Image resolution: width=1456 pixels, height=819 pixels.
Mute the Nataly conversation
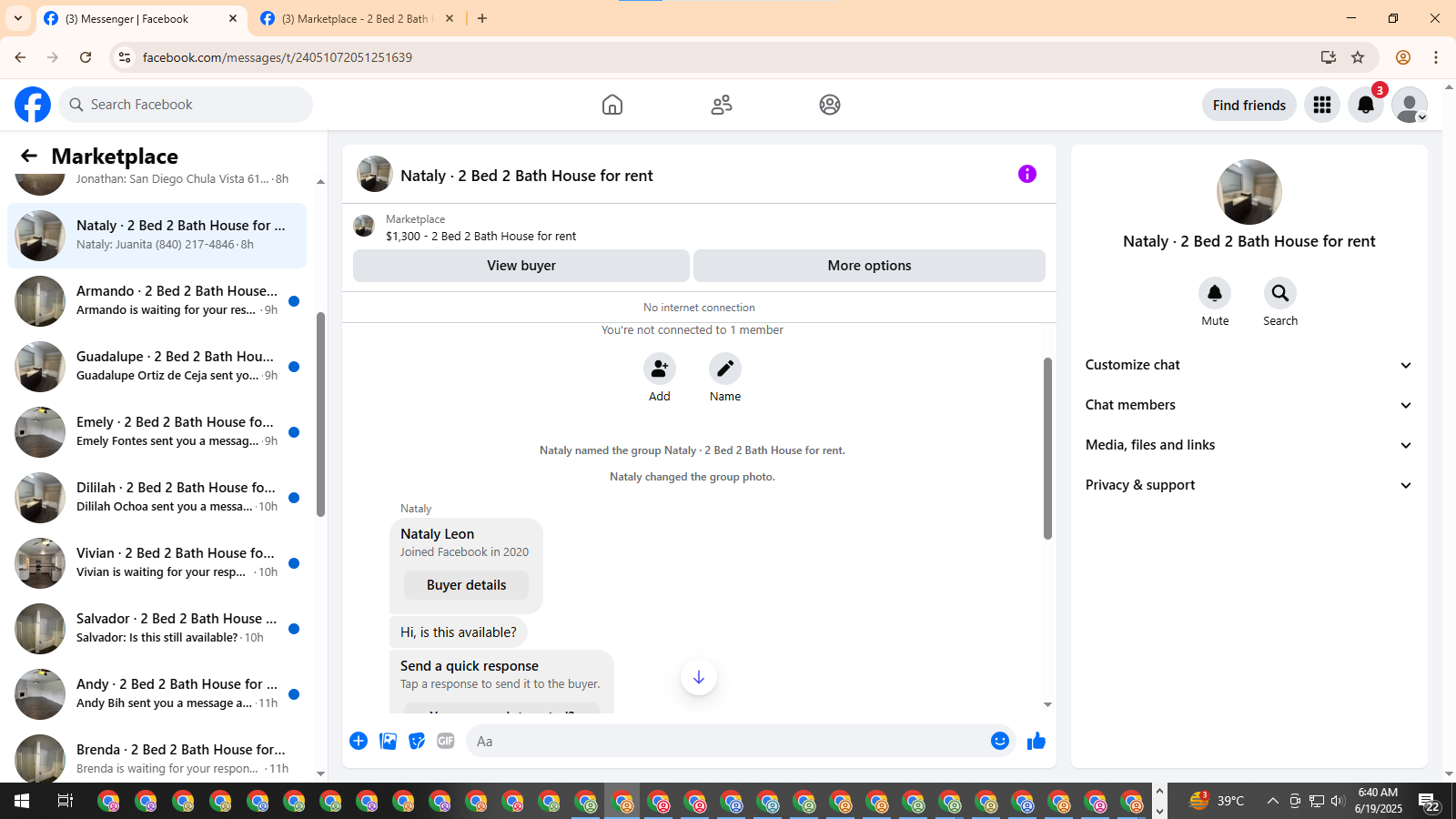click(x=1215, y=293)
